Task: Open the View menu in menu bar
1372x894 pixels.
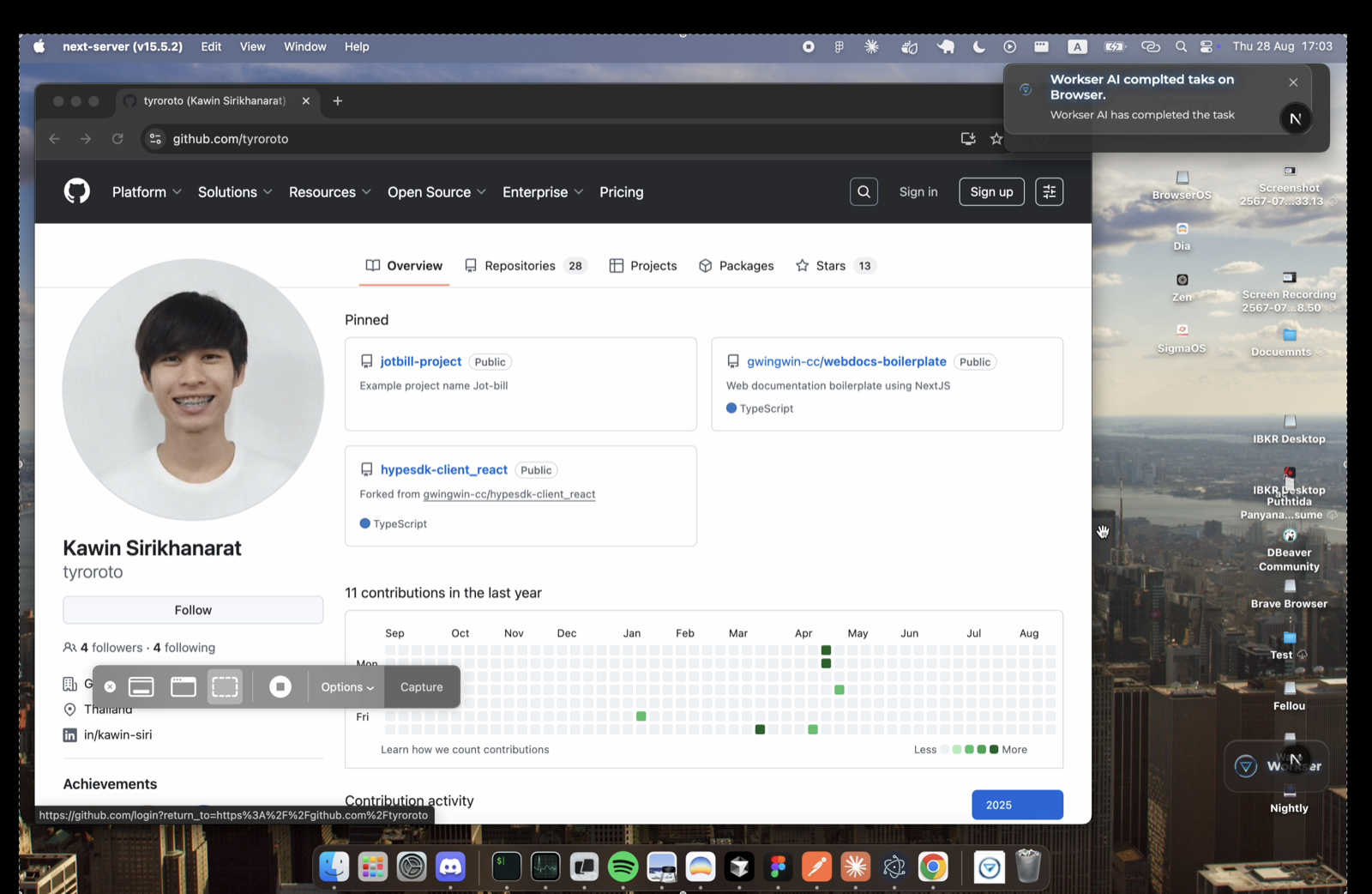Action: pyautogui.click(x=252, y=46)
